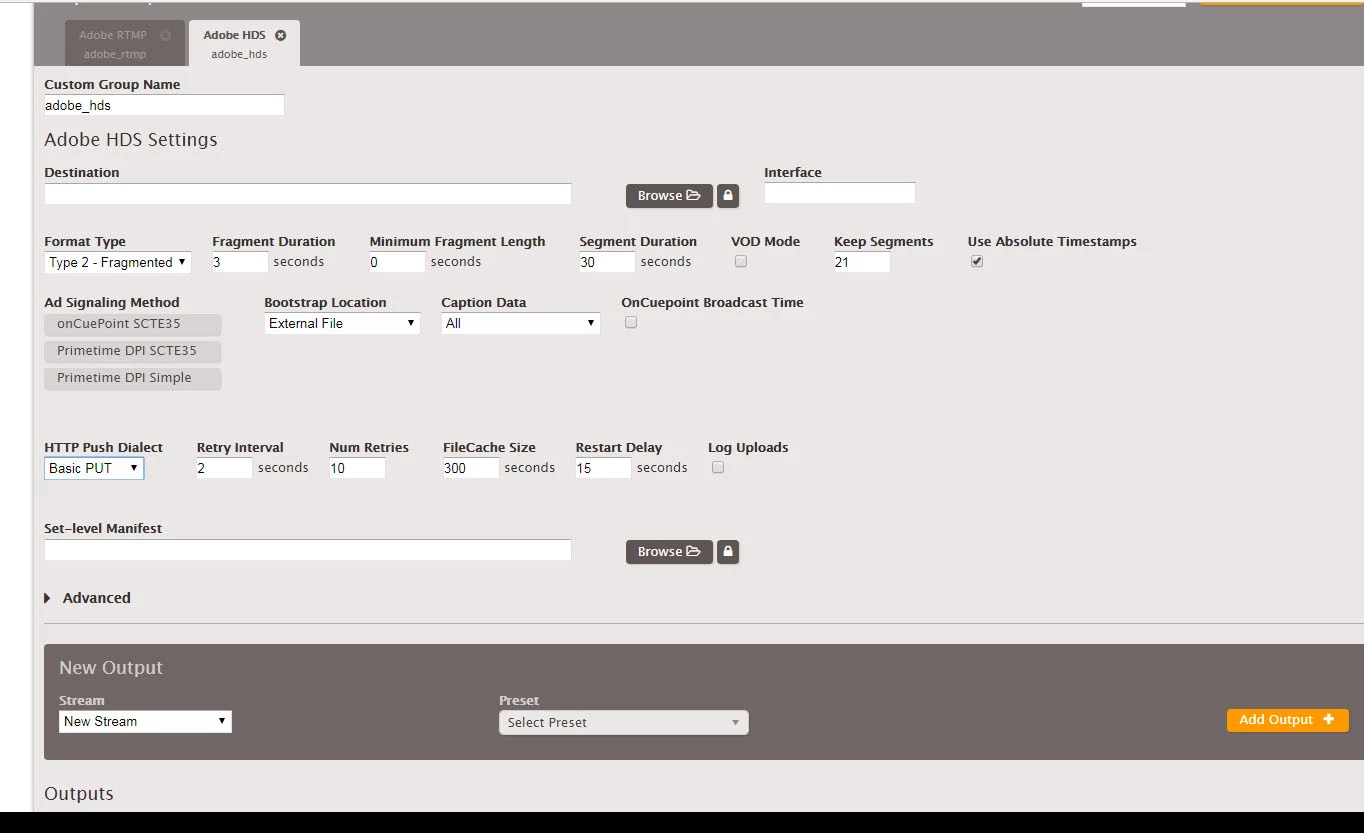Viewport: 1364px width, 833px height.
Task: Open the Stream dropdown under New Output
Action: click(x=145, y=721)
